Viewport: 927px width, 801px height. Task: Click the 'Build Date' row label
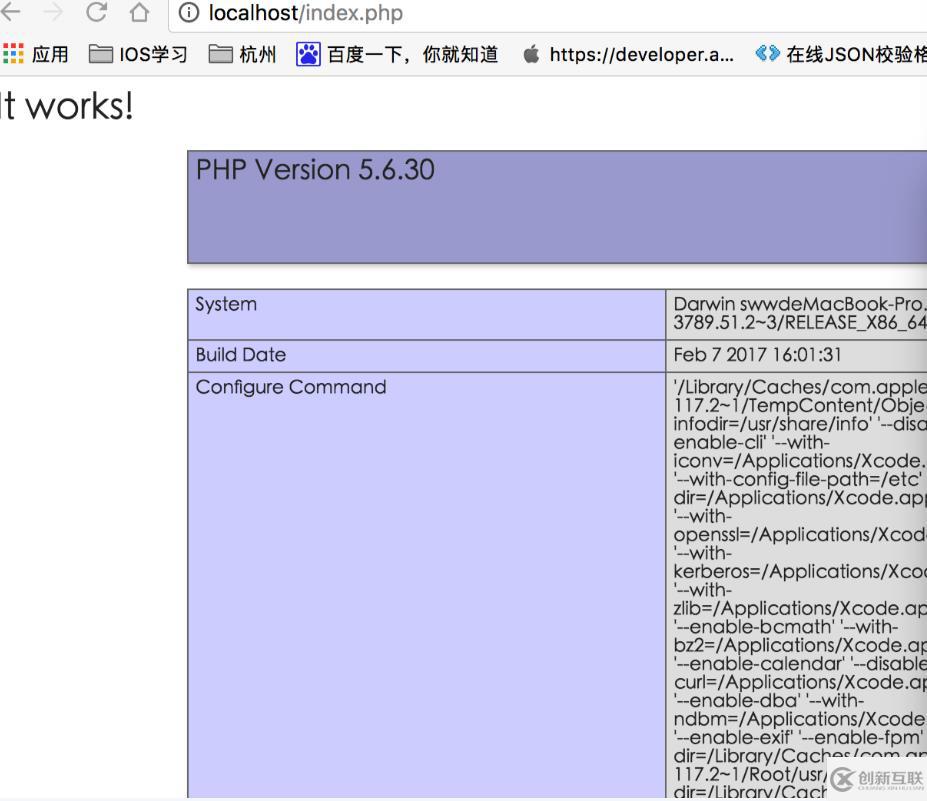point(241,355)
